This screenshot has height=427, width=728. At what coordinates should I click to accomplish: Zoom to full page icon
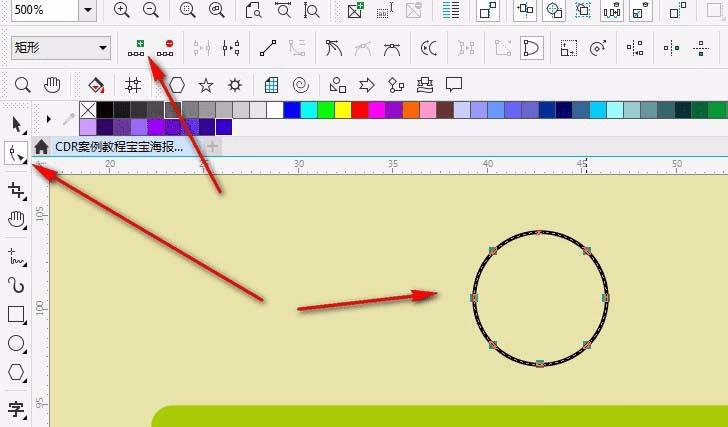pyautogui.click(x=254, y=10)
